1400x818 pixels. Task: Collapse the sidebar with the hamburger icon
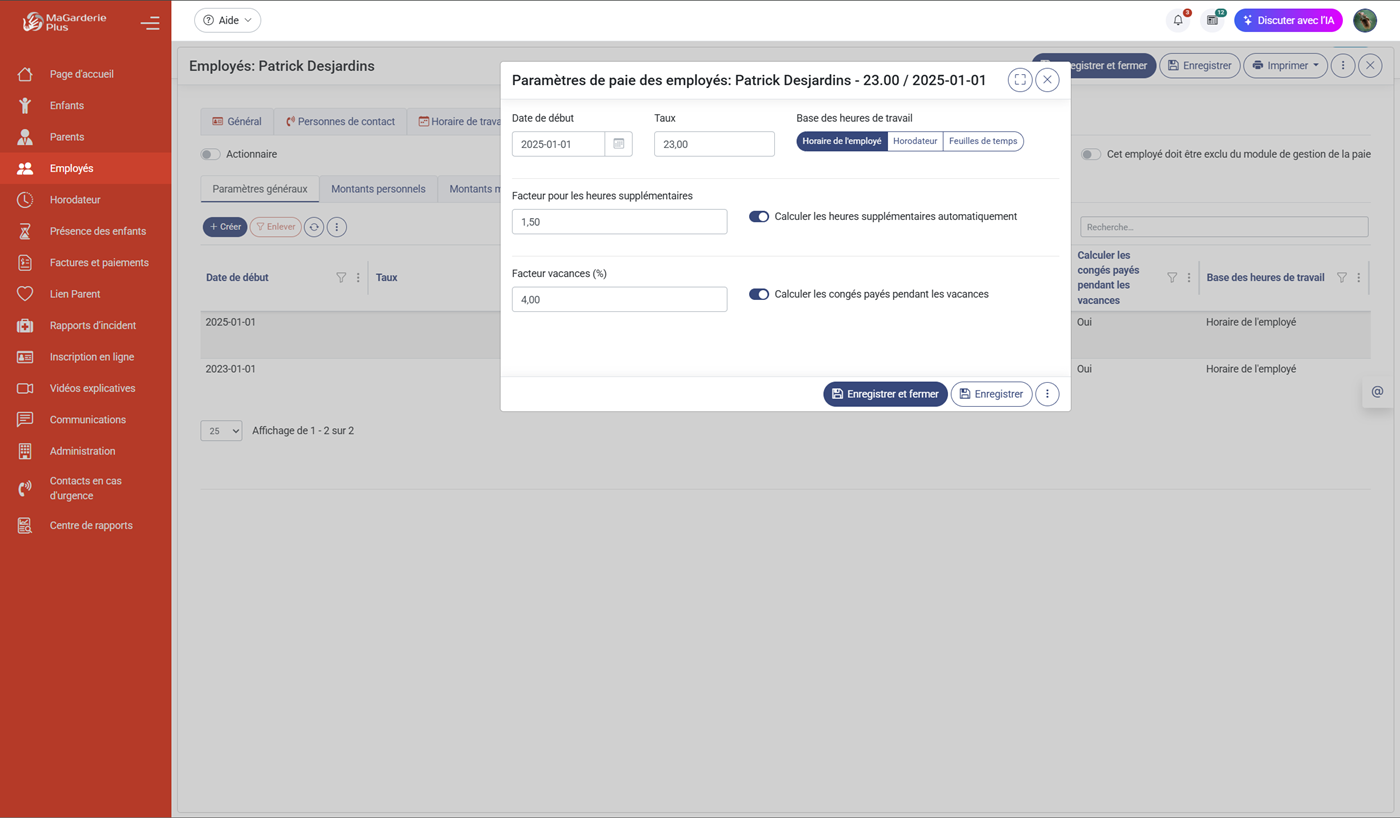pyautogui.click(x=150, y=23)
